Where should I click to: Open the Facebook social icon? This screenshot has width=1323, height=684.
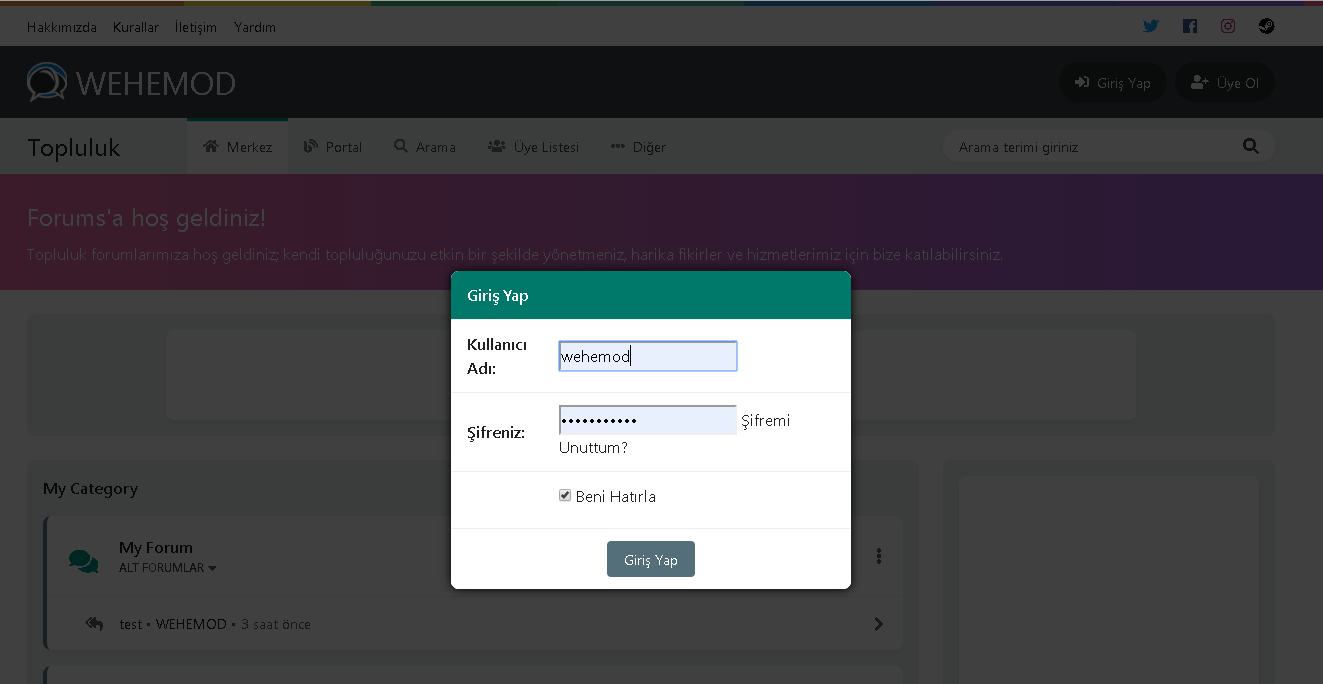click(1190, 27)
